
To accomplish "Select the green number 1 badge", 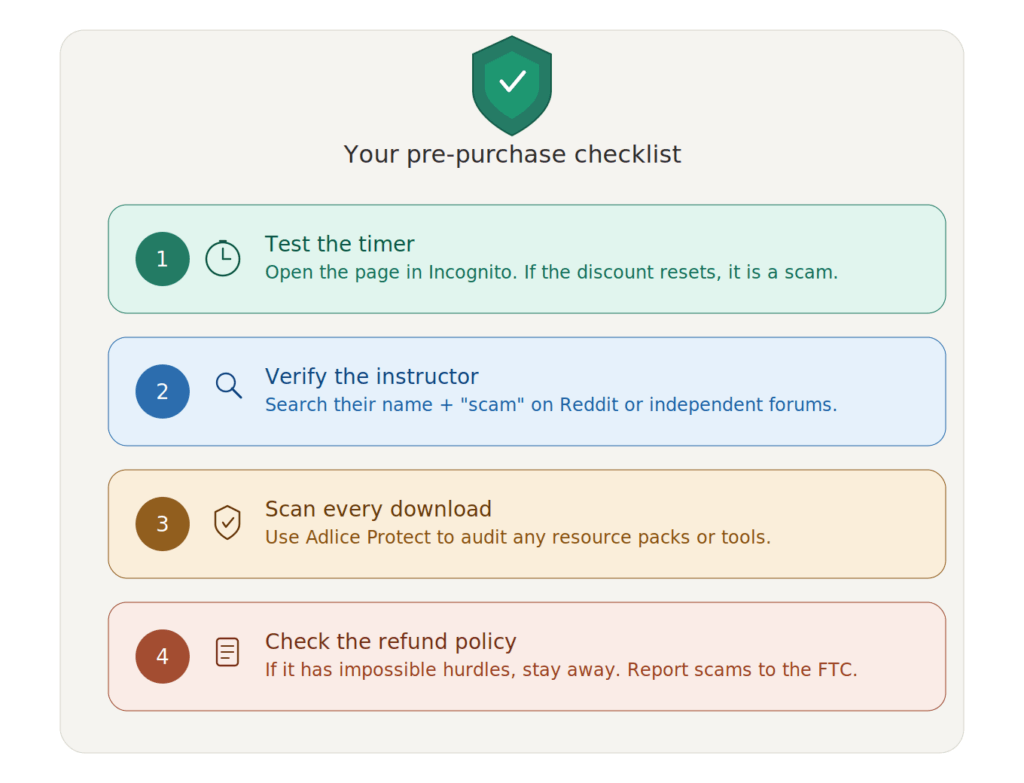I will click(x=163, y=259).
